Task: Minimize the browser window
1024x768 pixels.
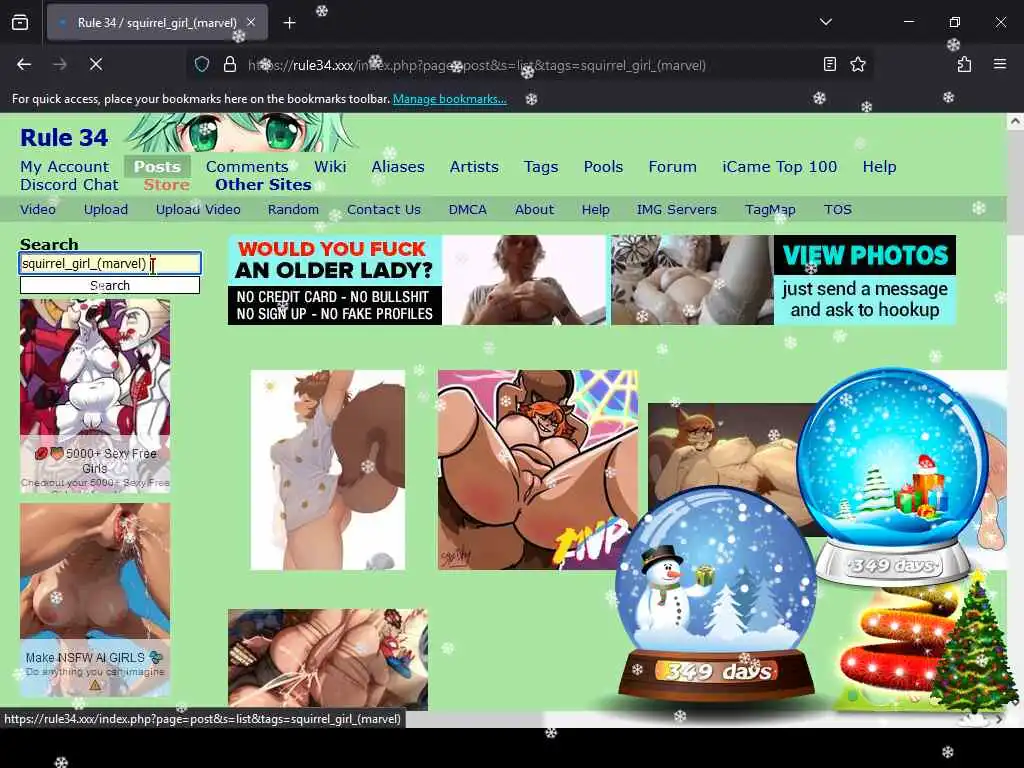Action: click(x=908, y=22)
